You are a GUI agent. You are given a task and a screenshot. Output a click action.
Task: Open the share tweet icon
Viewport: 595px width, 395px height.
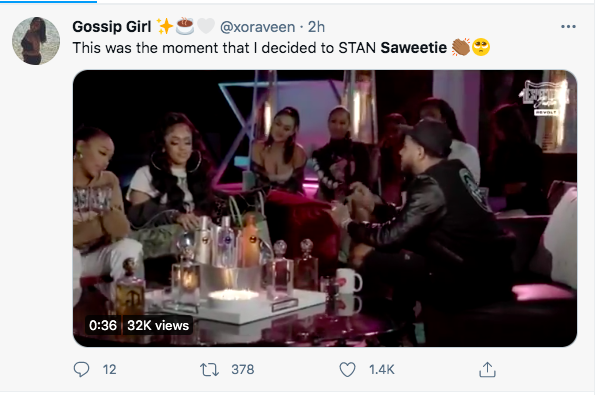click(487, 369)
